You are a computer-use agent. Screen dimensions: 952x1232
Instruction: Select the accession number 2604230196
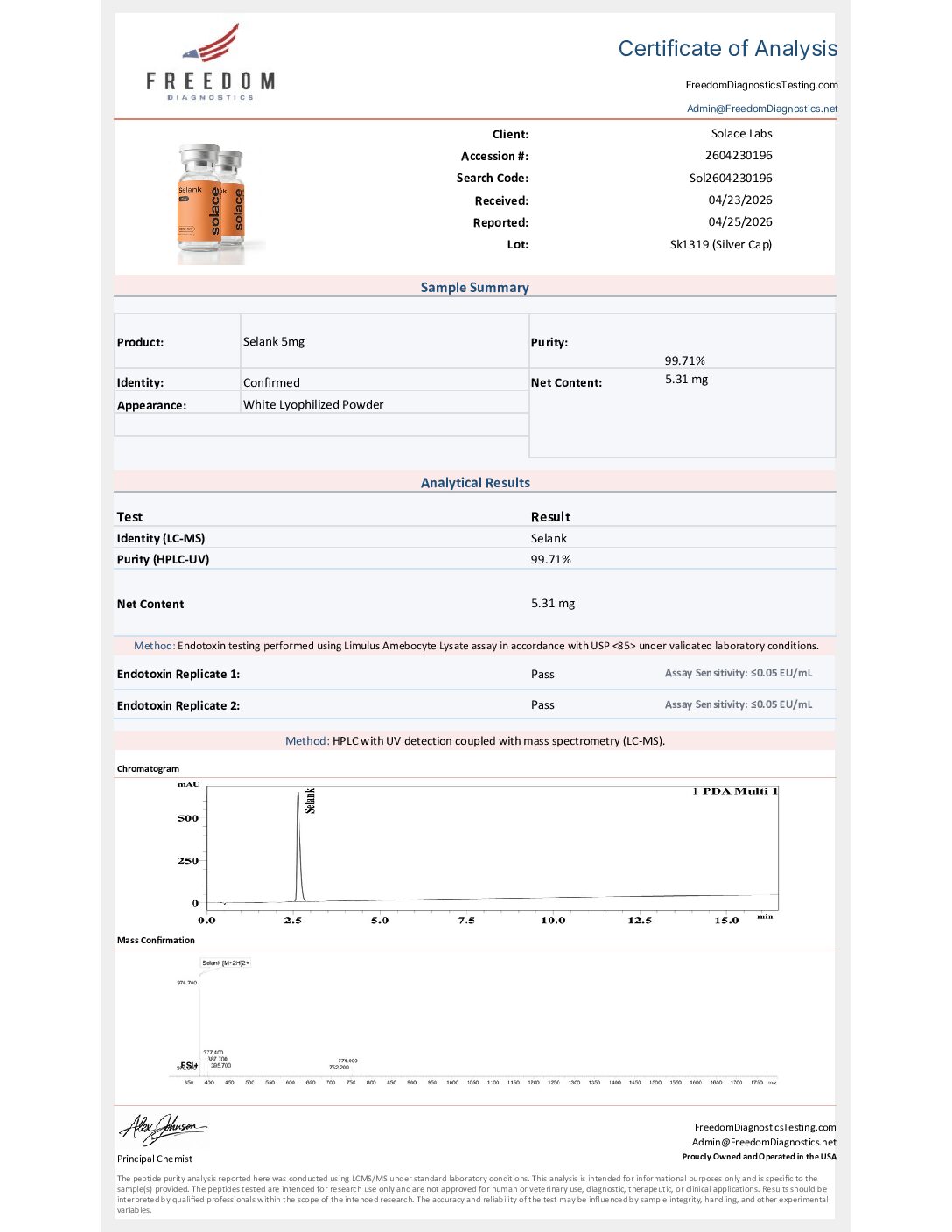click(738, 155)
